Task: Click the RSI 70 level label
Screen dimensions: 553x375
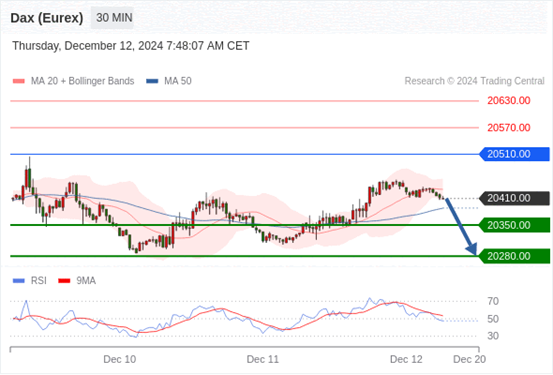Action: (493, 301)
